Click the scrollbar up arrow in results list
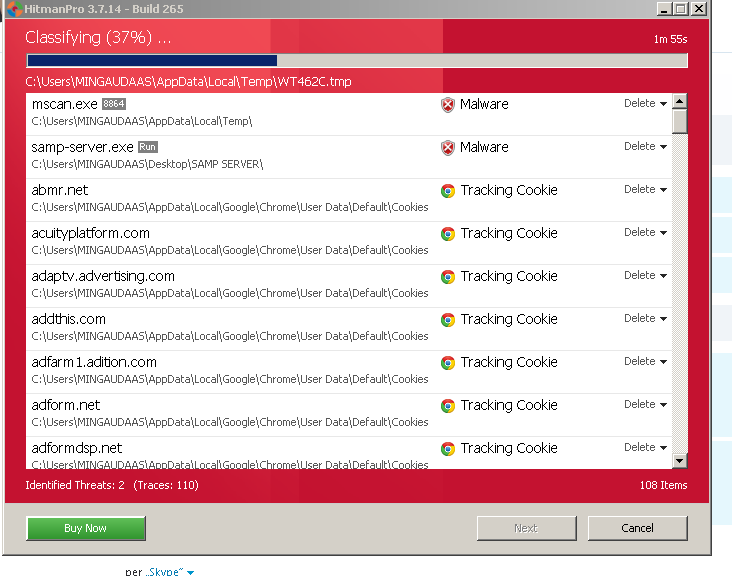 680,101
